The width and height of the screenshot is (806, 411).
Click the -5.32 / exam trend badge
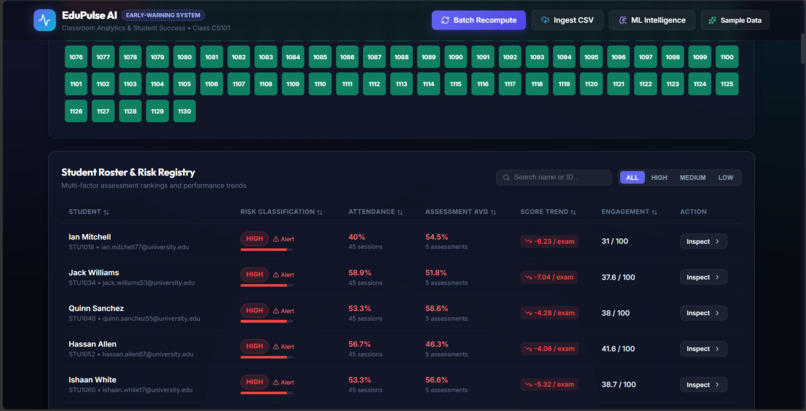click(549, 384)
